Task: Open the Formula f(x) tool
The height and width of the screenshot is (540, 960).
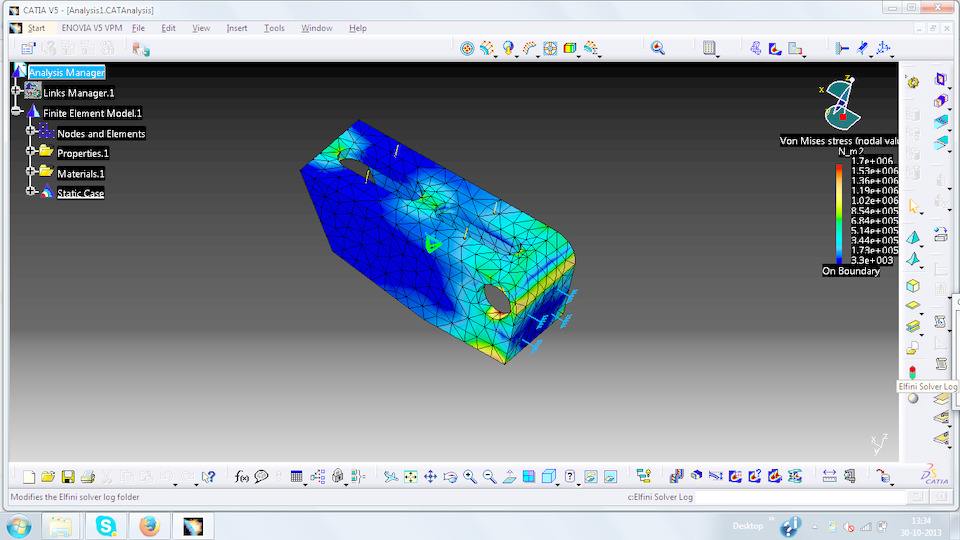Action: (x=242, y=476)
